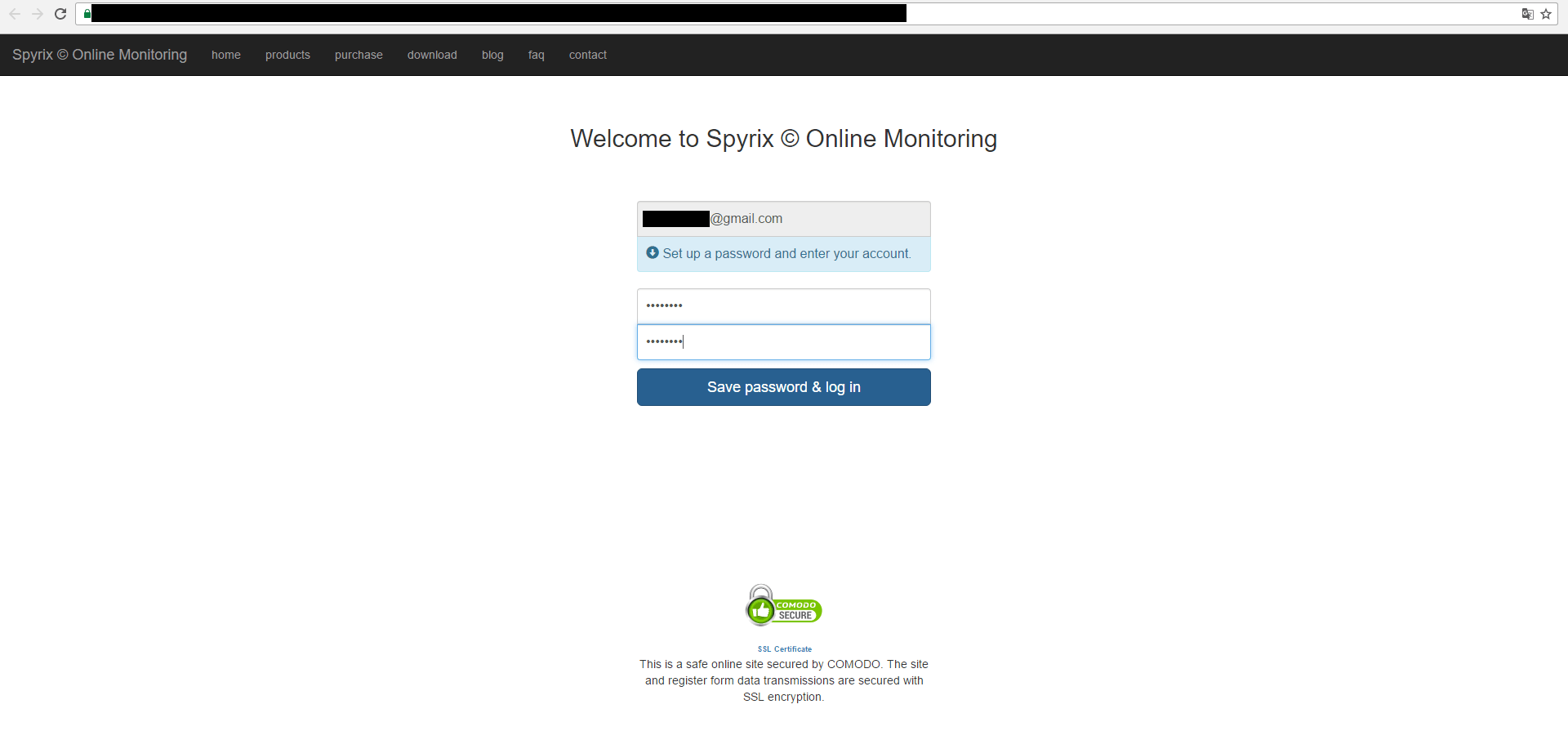The height and width of the screenshot is (731, 1568).
Task: Focus the confirm password field
Action: click(x=784, y=342)
